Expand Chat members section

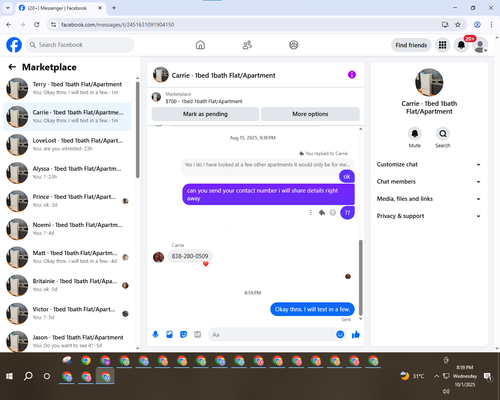pos(429,182)
